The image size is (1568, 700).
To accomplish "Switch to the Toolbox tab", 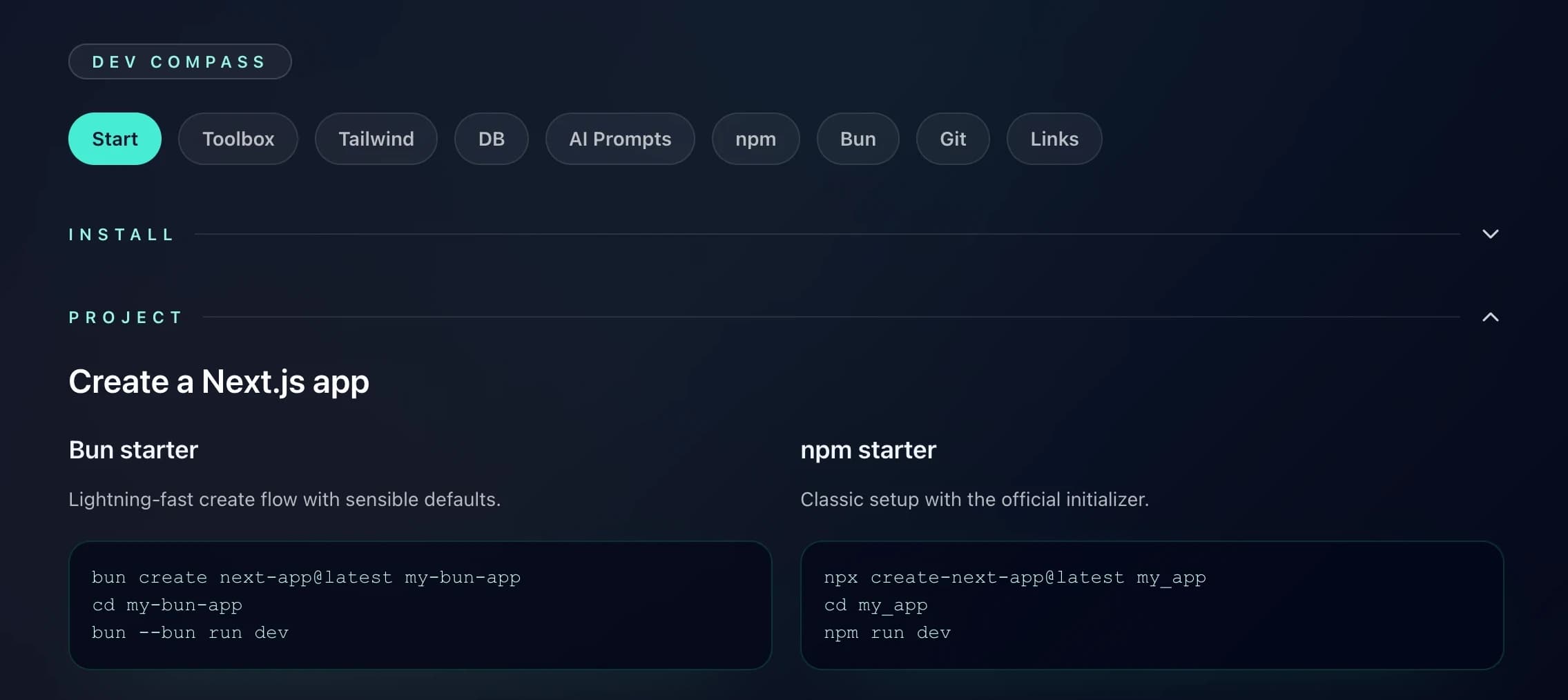I will [x=238, y=138].
